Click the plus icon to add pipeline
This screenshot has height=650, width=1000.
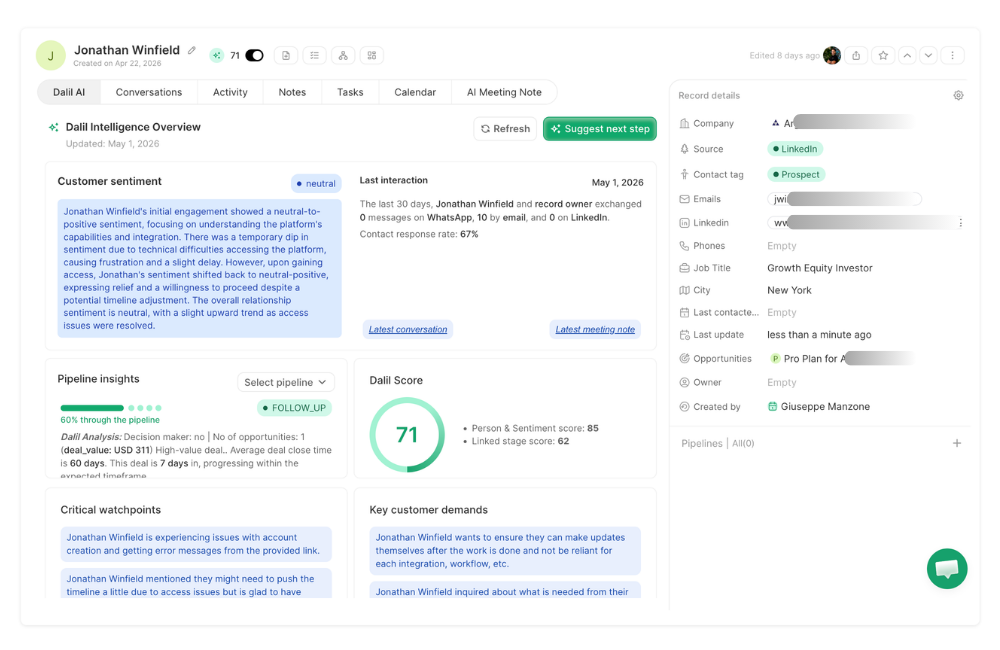(x=957, y=443)
